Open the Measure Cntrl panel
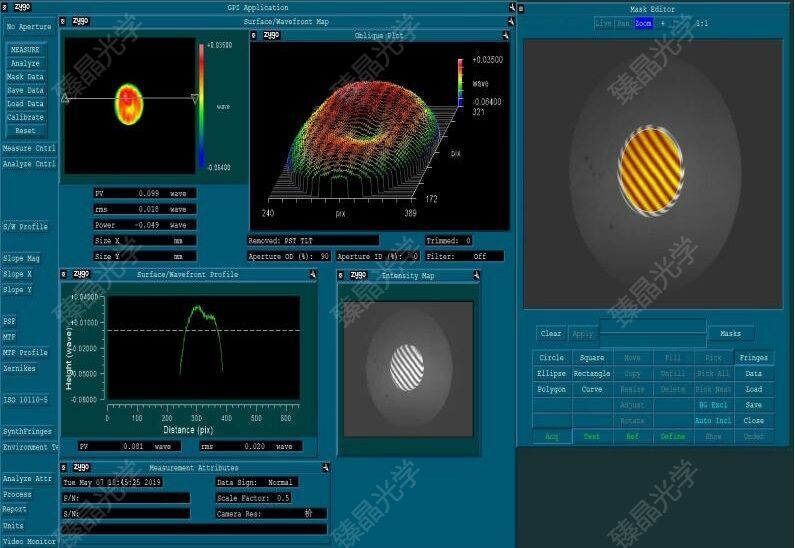Image resolution: width=795 pixels, height=548 pixels. click(x=29, y=149)
